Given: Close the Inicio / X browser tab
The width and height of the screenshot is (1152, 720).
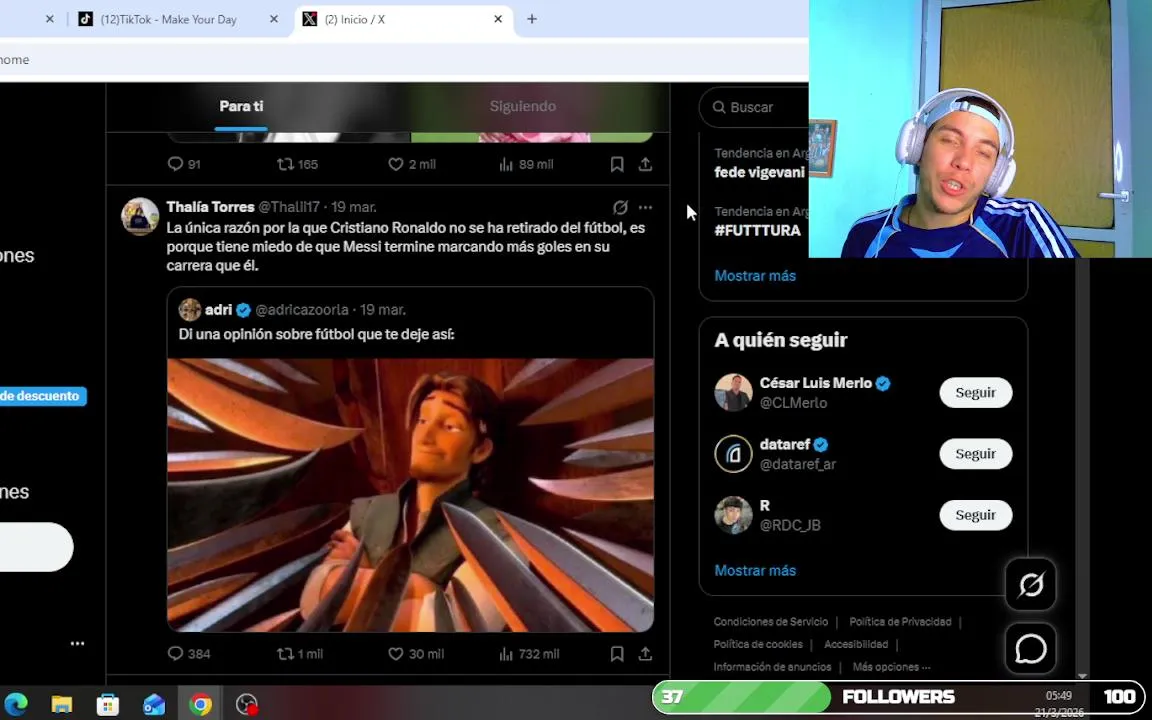Looking at the screenshot, I should click(x=498, y=19).
